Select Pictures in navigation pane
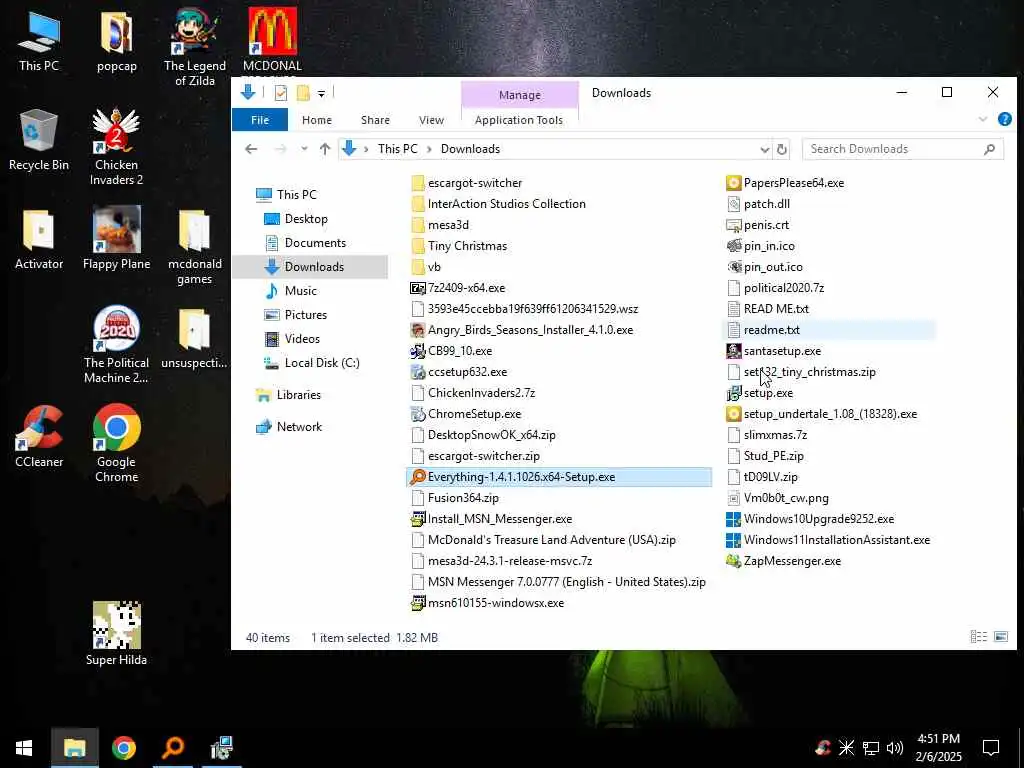The height and width of the screenshot is (768, 1024). click(x=306, y=315)
